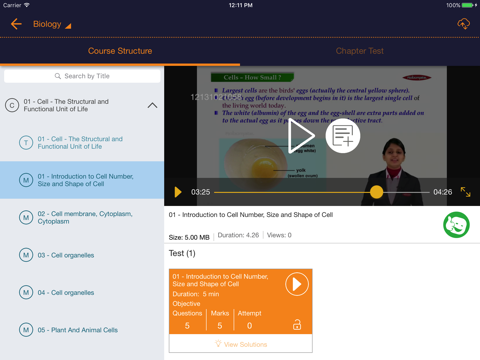Open 05 - Plant And Animal Cells
The image size is (480, 360).
pos(82,330)
